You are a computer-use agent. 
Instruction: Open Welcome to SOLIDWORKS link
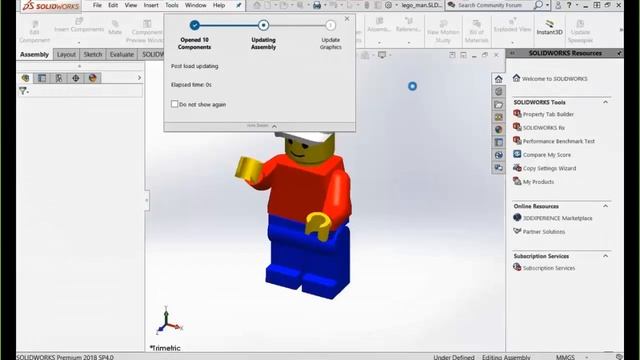coord(554,79)
